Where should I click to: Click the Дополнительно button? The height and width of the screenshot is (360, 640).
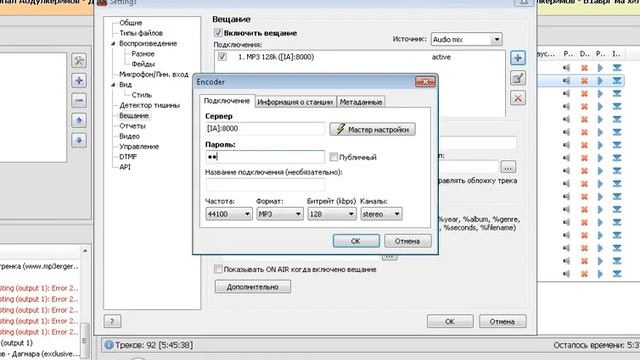(253, 287)
